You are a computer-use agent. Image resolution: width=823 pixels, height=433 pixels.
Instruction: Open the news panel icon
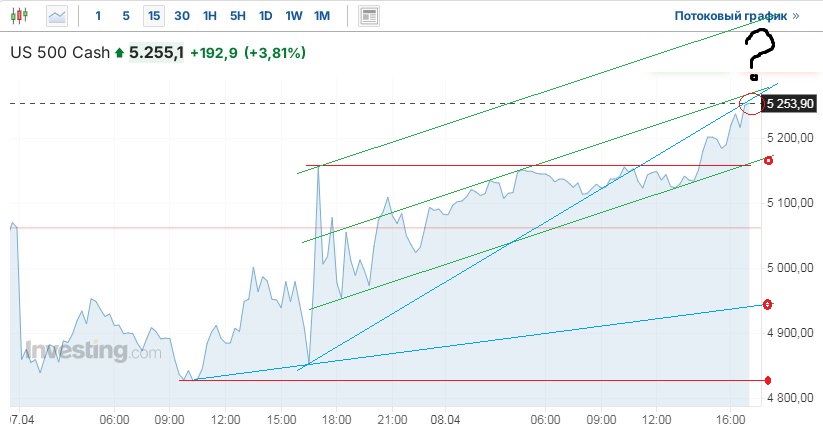[x=370, y=16]
